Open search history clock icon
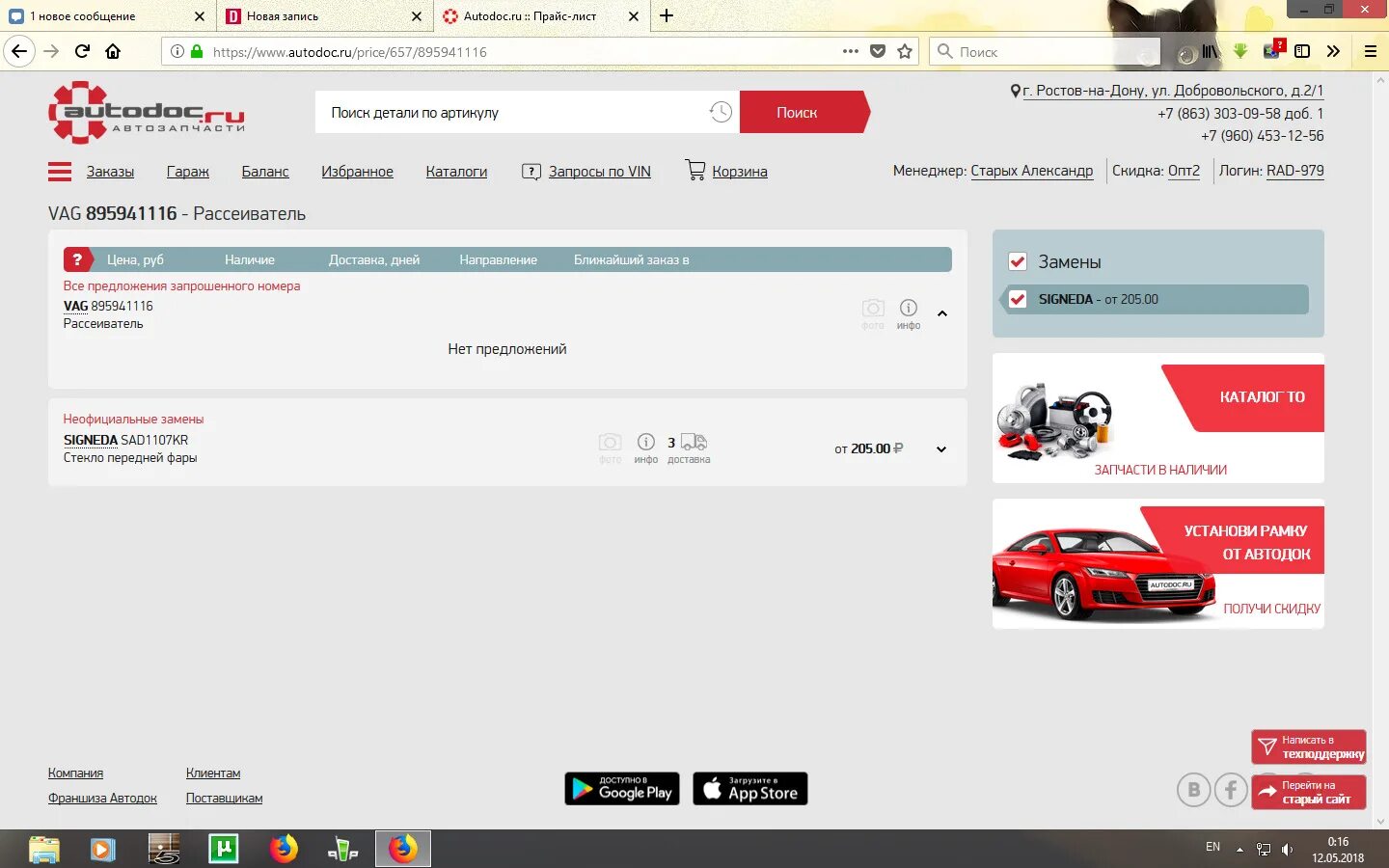The height and width of the screenshot is (868, 1389). 721,112
